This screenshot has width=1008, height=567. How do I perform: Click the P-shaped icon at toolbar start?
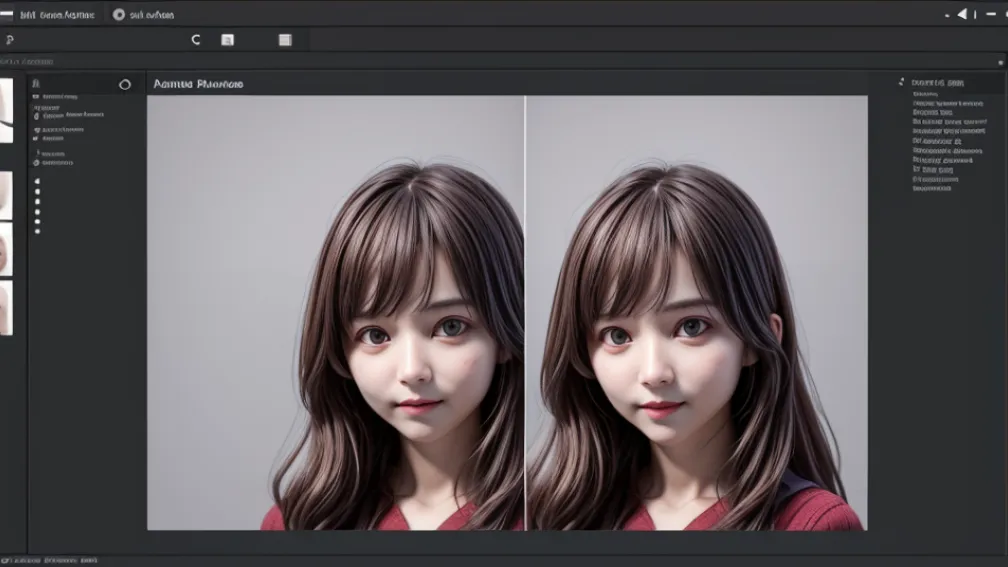(x=10, y=40)
